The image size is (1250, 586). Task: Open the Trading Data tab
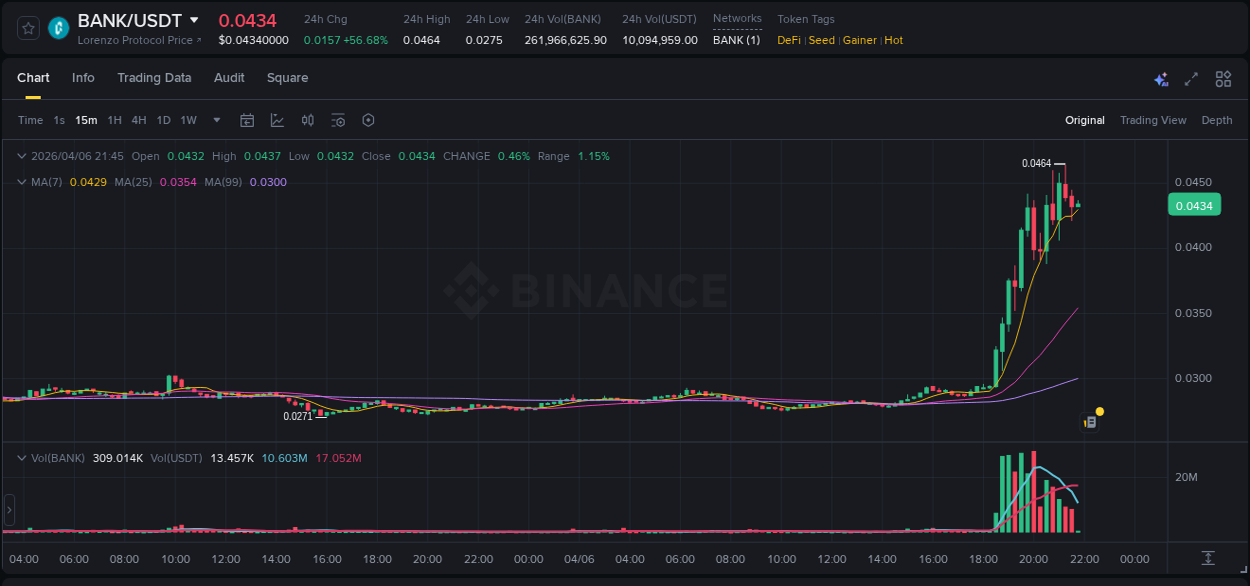click(x=154, y=78)
